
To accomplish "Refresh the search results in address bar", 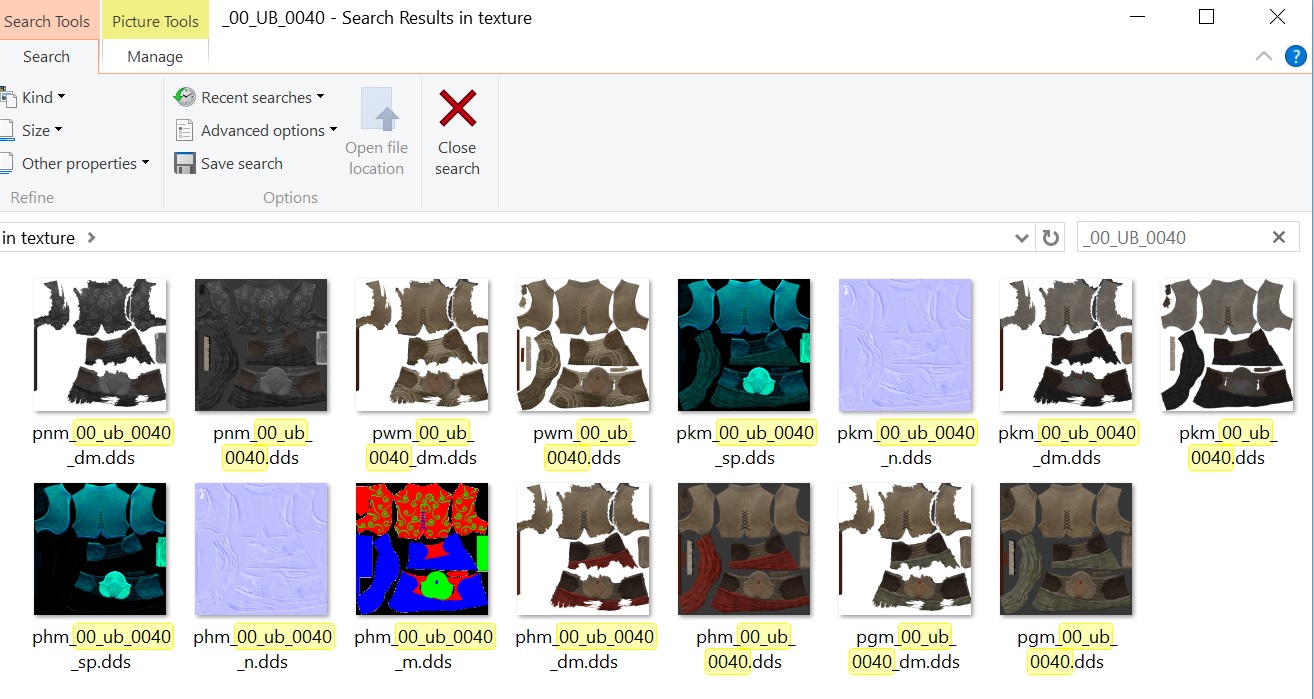I will (x=1050, y=238).
